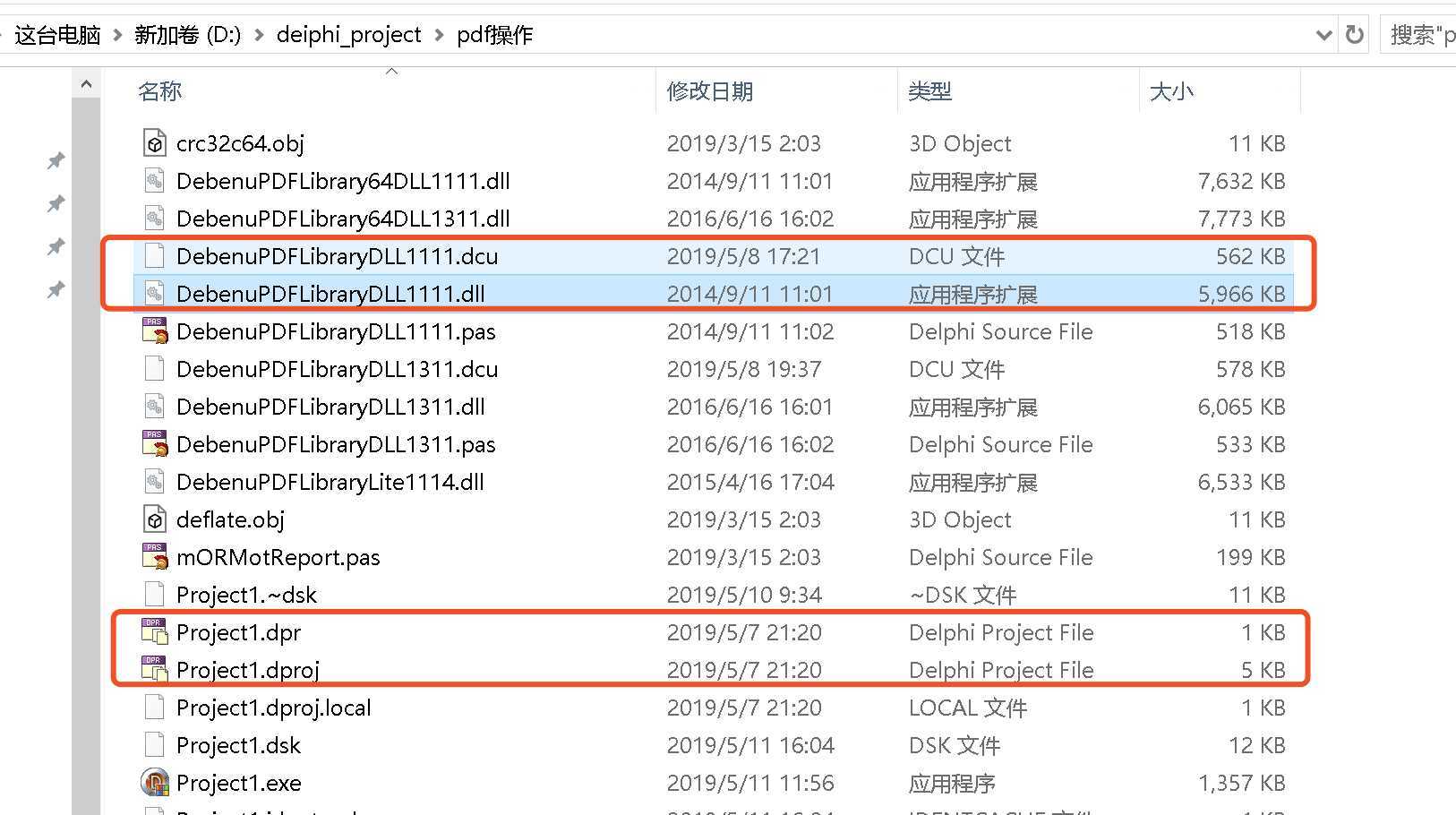Open the address bar history dropdown
1456x815 pixels.
[1323, 35]
